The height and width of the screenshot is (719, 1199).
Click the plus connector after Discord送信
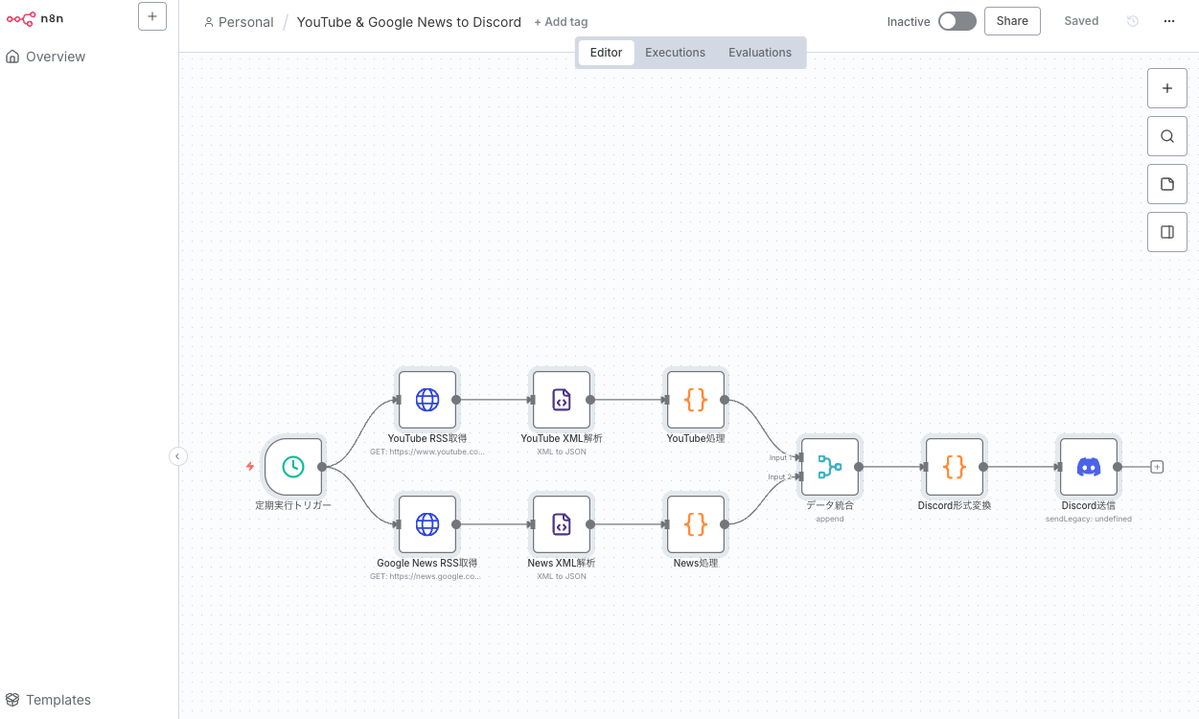coord(1157,467)
